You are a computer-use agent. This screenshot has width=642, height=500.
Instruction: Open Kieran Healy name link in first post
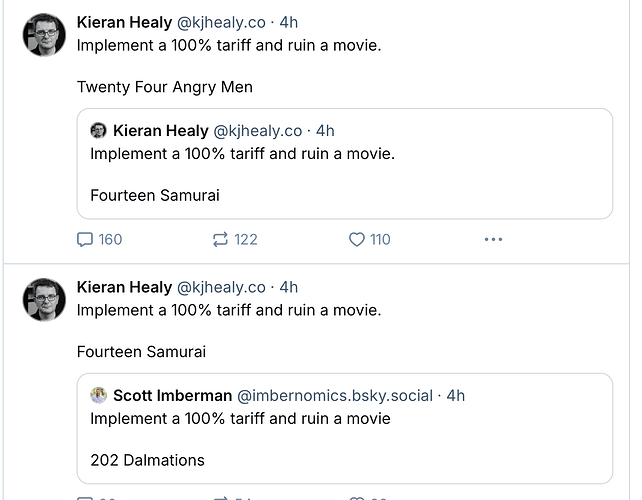(124, 23)
